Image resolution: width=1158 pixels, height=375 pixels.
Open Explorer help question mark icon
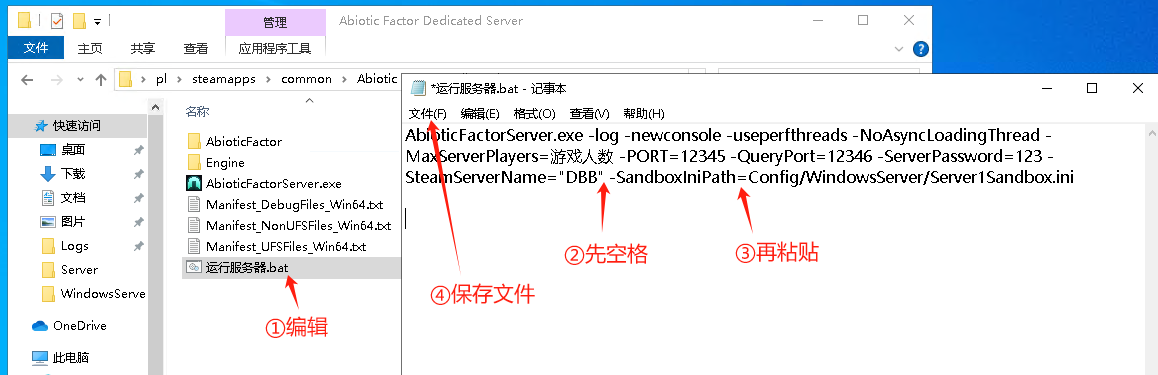tap(920, 49)
